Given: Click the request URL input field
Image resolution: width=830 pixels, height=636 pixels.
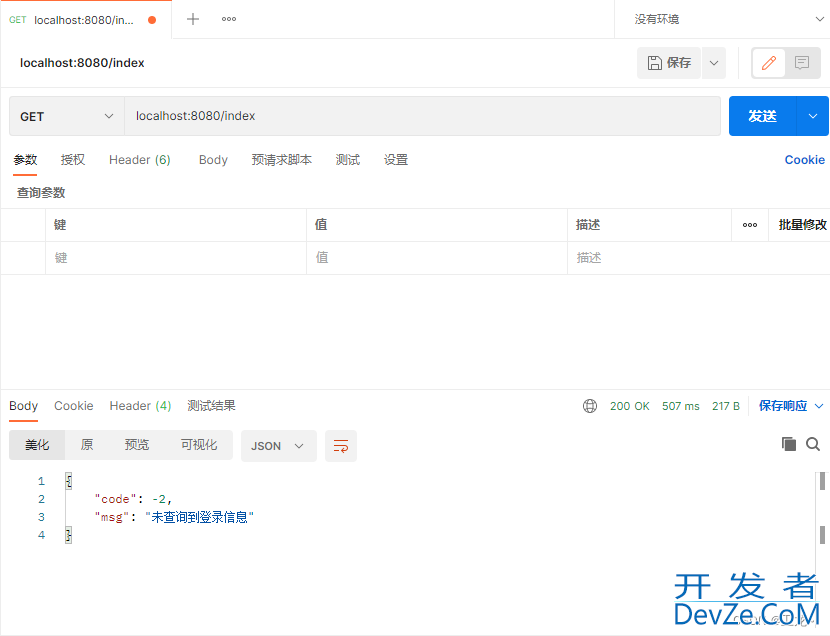Looking at the screenshot, I should pos(422,116).
